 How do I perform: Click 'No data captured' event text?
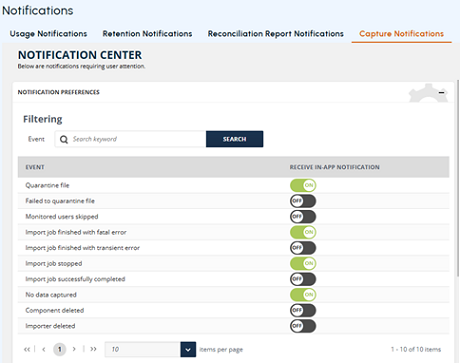[x=51, y=295]
